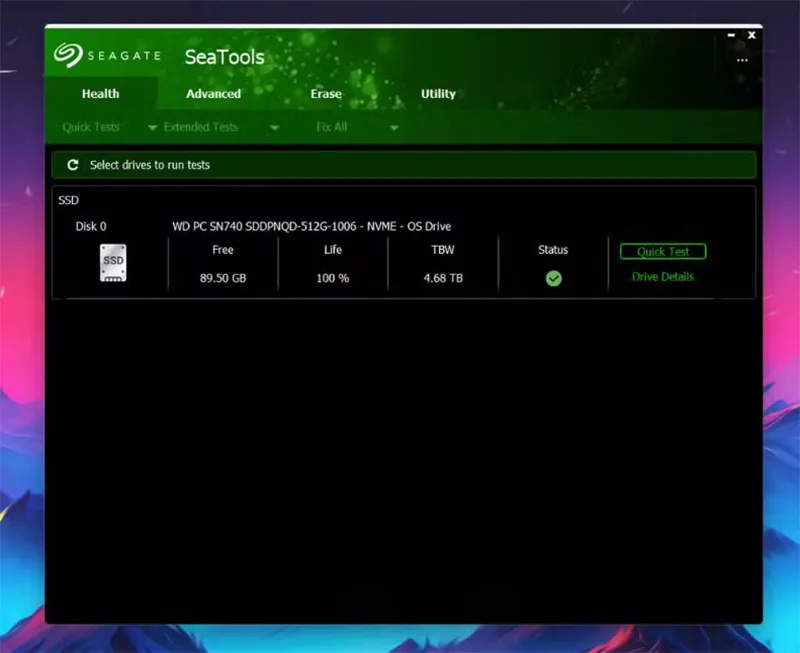
Task: Open the Fix All dropdown arrow
Action: tap(394, 128)
